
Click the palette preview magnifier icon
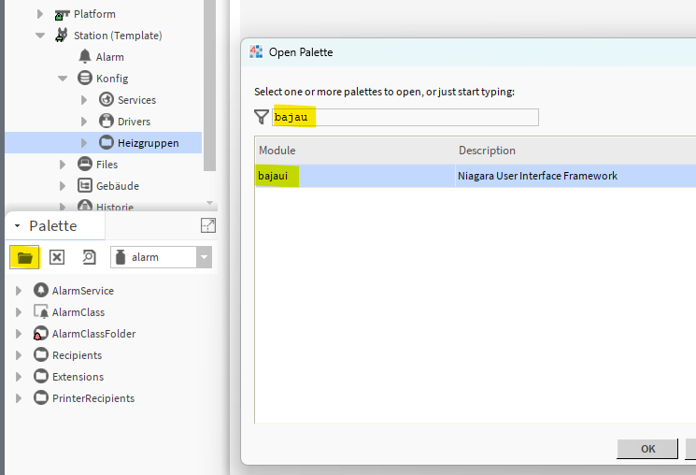(89, 257)
